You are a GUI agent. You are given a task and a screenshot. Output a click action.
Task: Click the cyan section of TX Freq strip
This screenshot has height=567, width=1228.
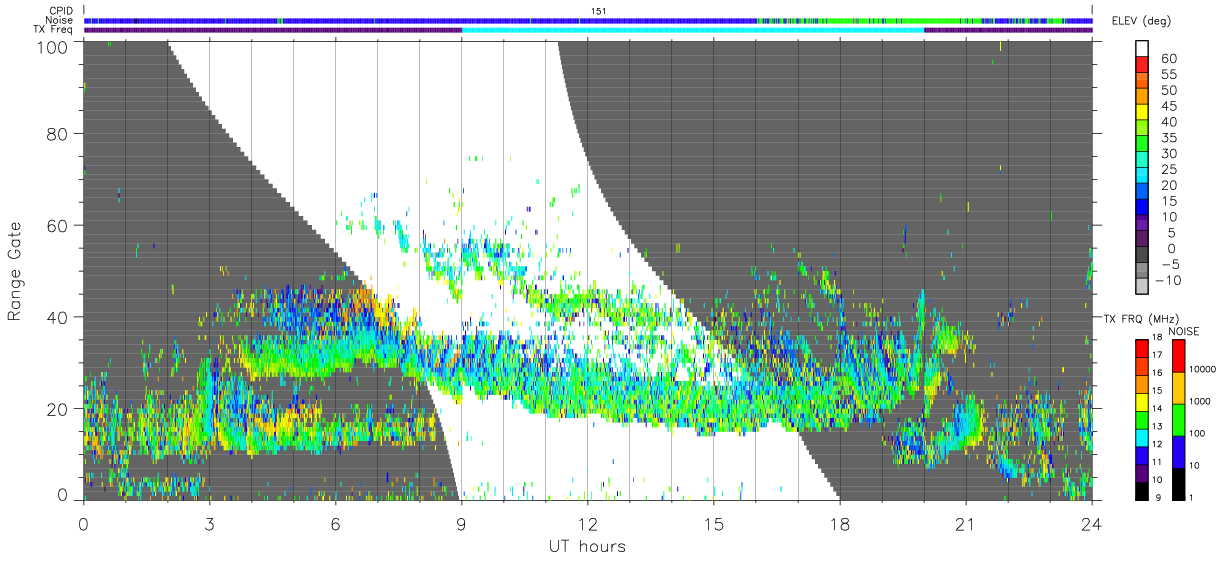(x=693, y=29)
